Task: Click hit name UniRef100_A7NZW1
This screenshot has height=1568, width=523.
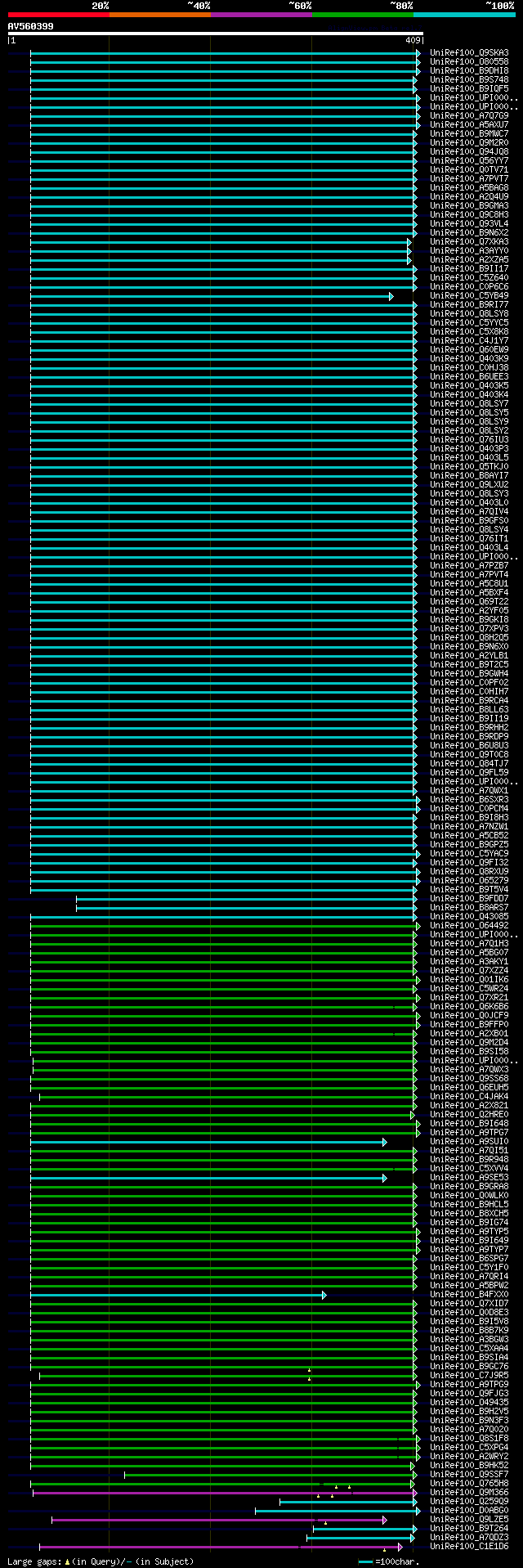Action: [x=469, y=827]
